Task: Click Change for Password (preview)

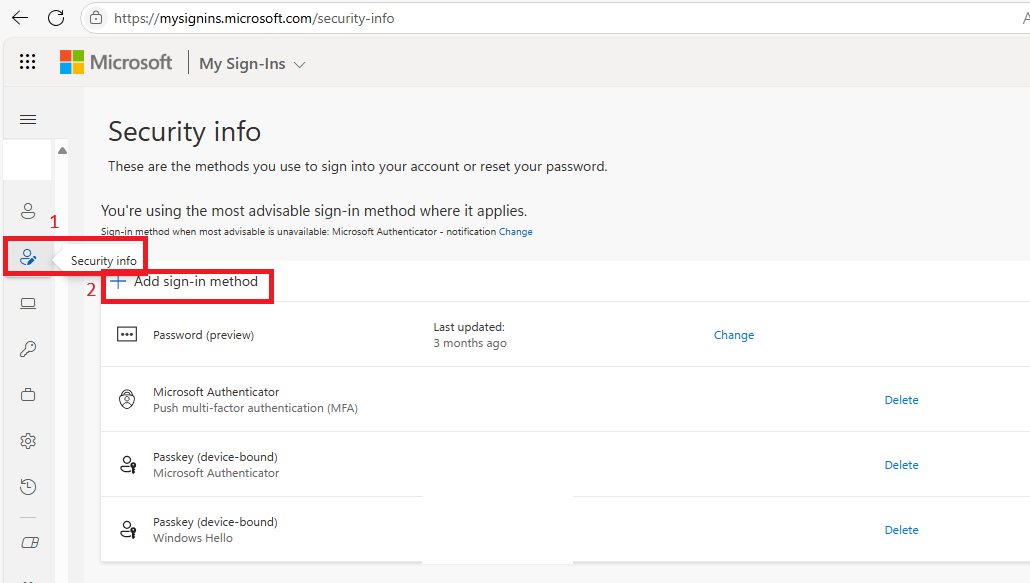Action: 734,335
